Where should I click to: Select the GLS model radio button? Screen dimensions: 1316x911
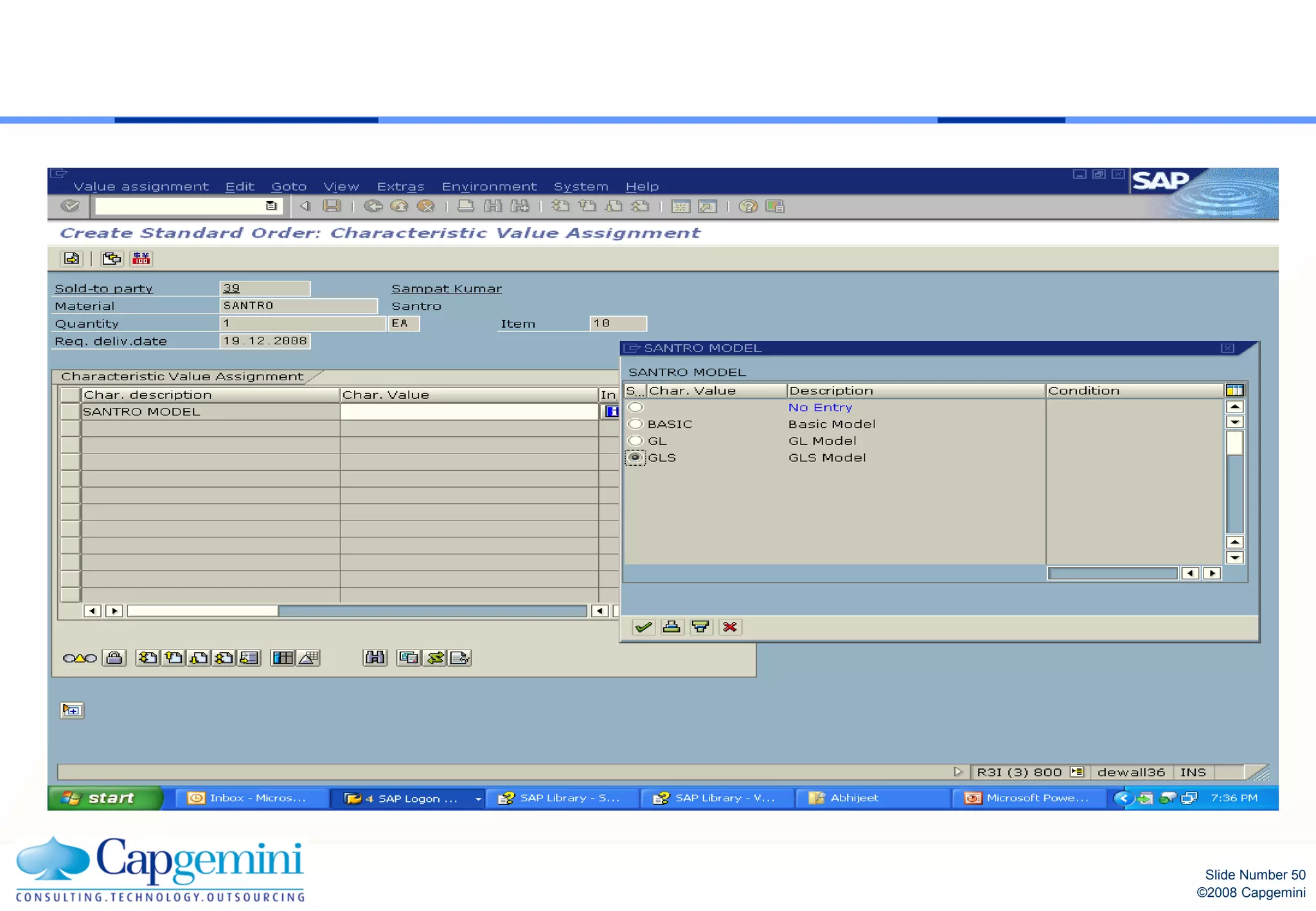[x=636, y=457]
